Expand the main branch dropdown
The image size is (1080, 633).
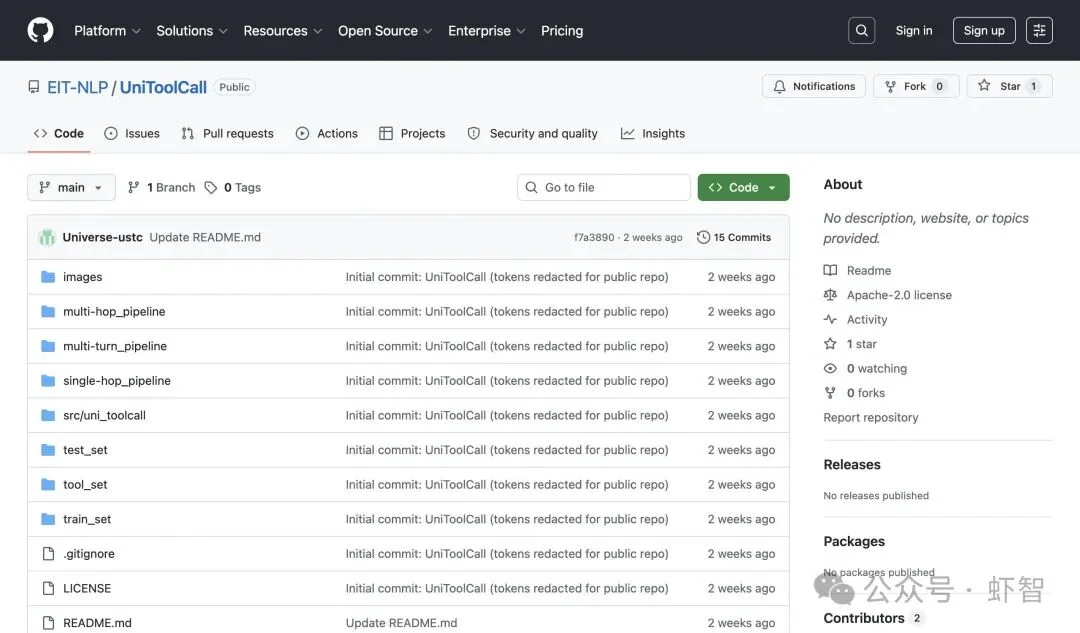[x=71, y=188]
